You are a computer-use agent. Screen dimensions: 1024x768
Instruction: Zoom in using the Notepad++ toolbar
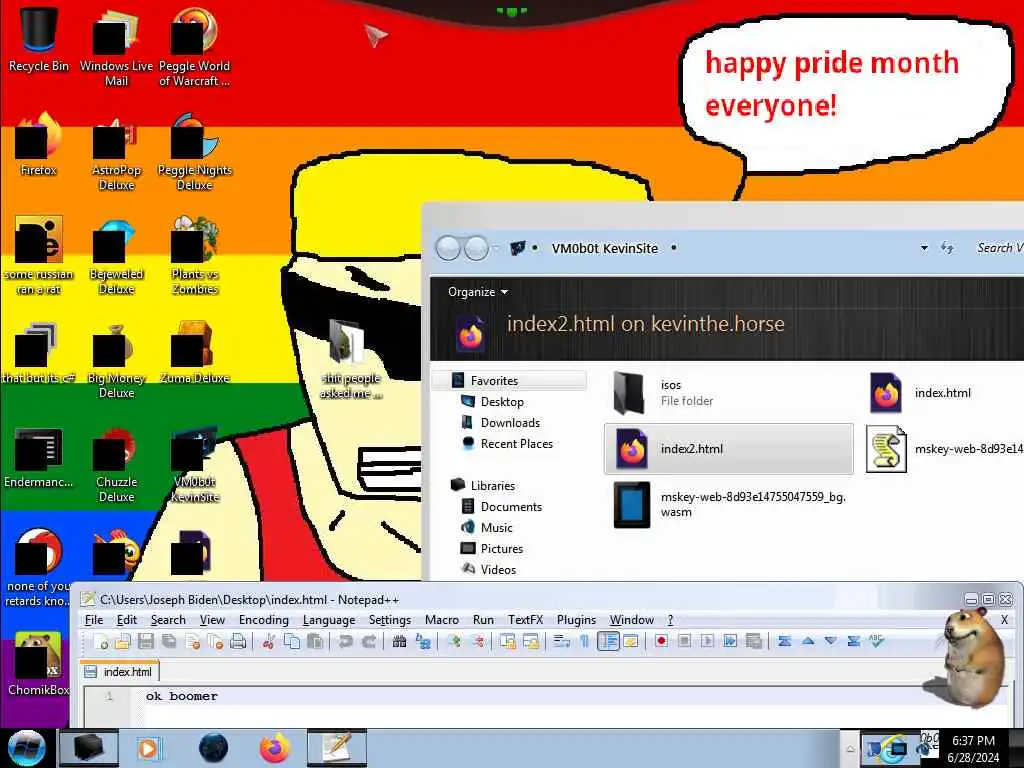pyautogui.click(x=453, y=642)
